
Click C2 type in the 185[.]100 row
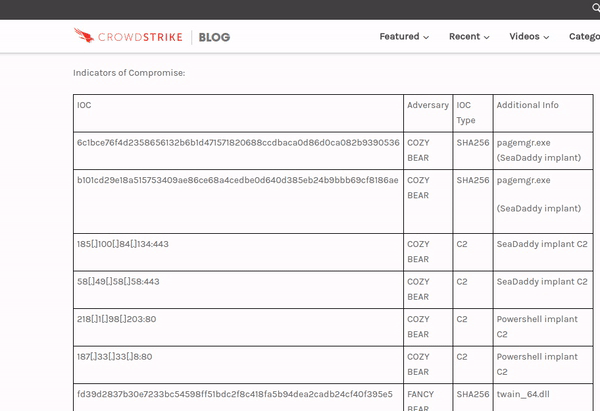pyautogui.click(x=462, y=244)
